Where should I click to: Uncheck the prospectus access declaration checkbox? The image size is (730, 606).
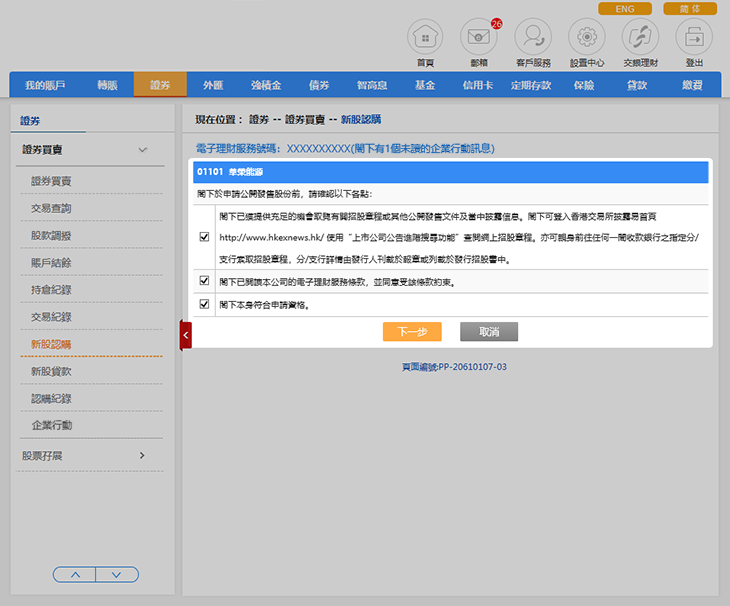coord(205,237)
